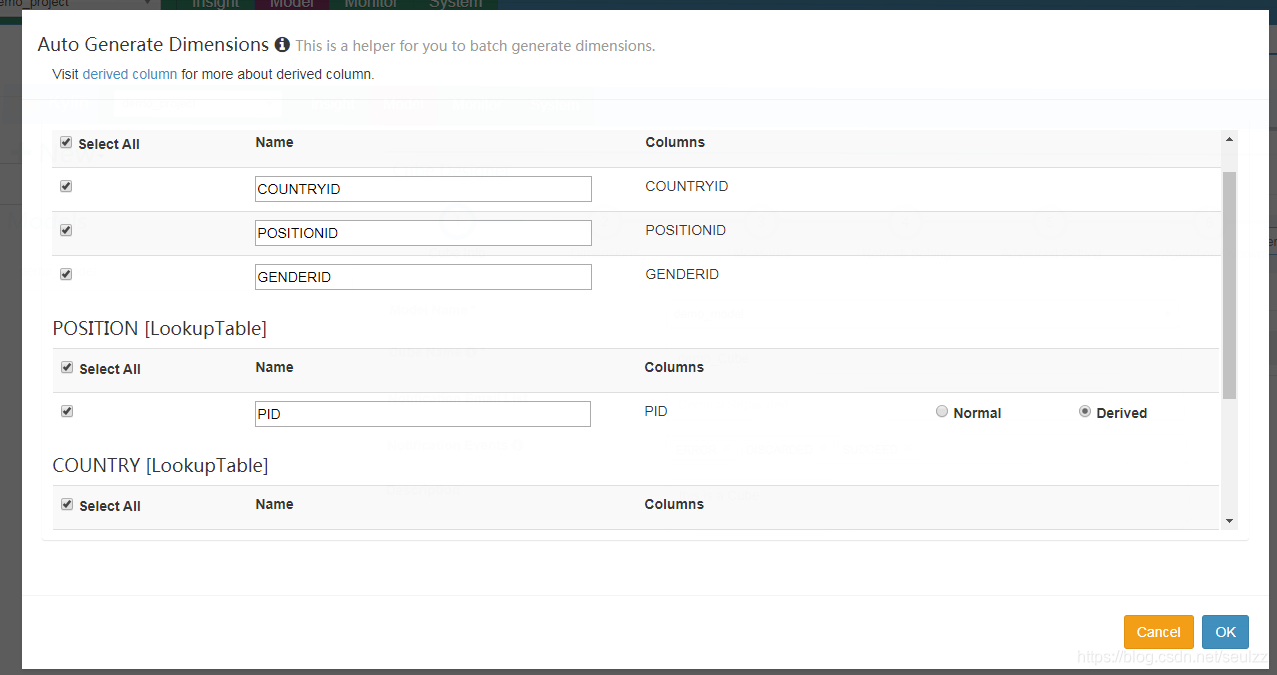The image size is (1277, 675).
Task: Click the PID name input field
Action: (423, 414)
